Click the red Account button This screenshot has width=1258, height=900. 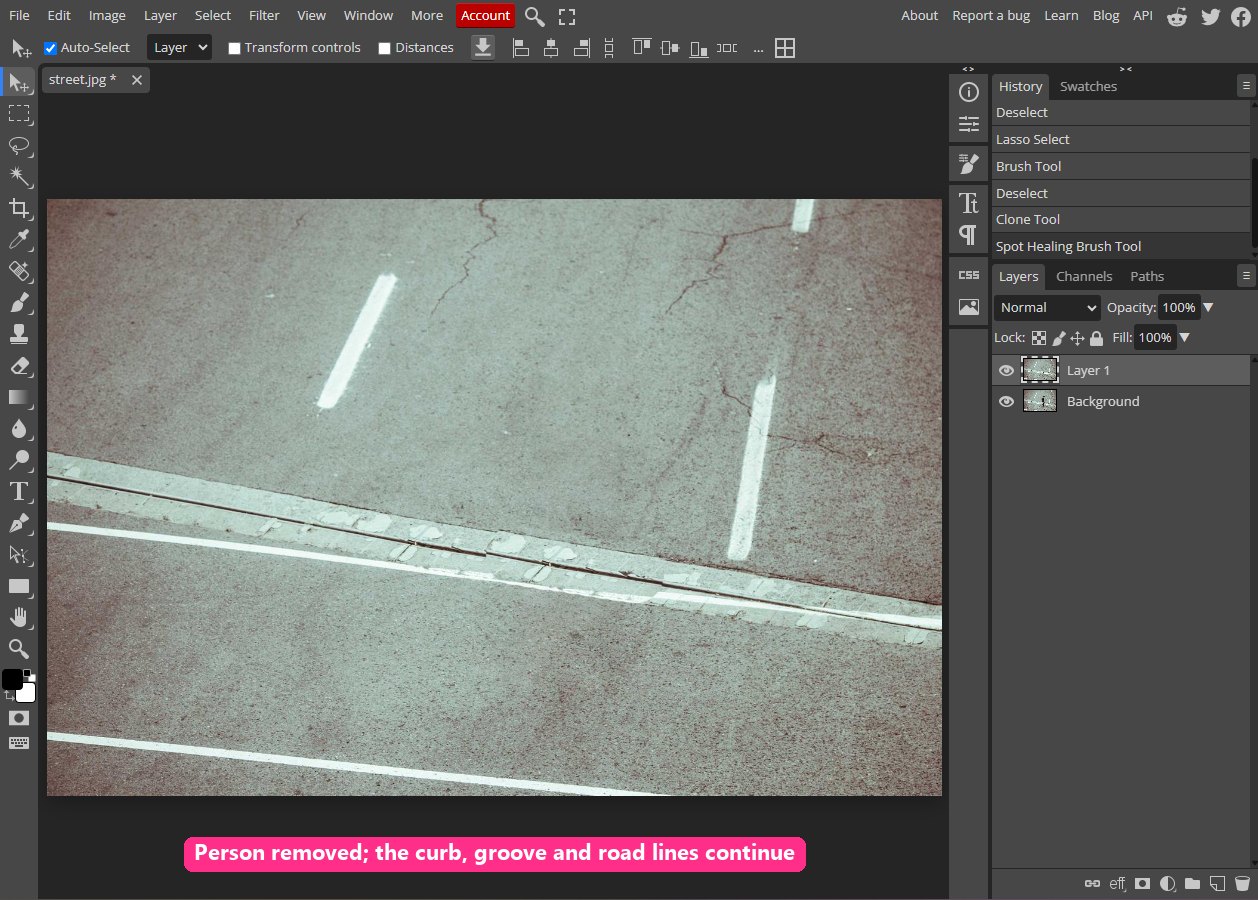tap(485, 16)
